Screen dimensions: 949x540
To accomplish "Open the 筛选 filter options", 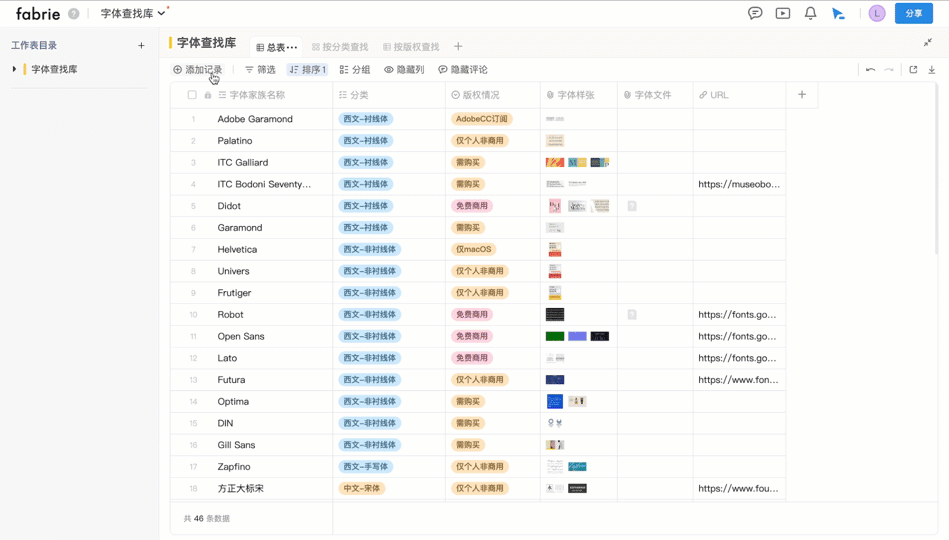I will point(260,70).
